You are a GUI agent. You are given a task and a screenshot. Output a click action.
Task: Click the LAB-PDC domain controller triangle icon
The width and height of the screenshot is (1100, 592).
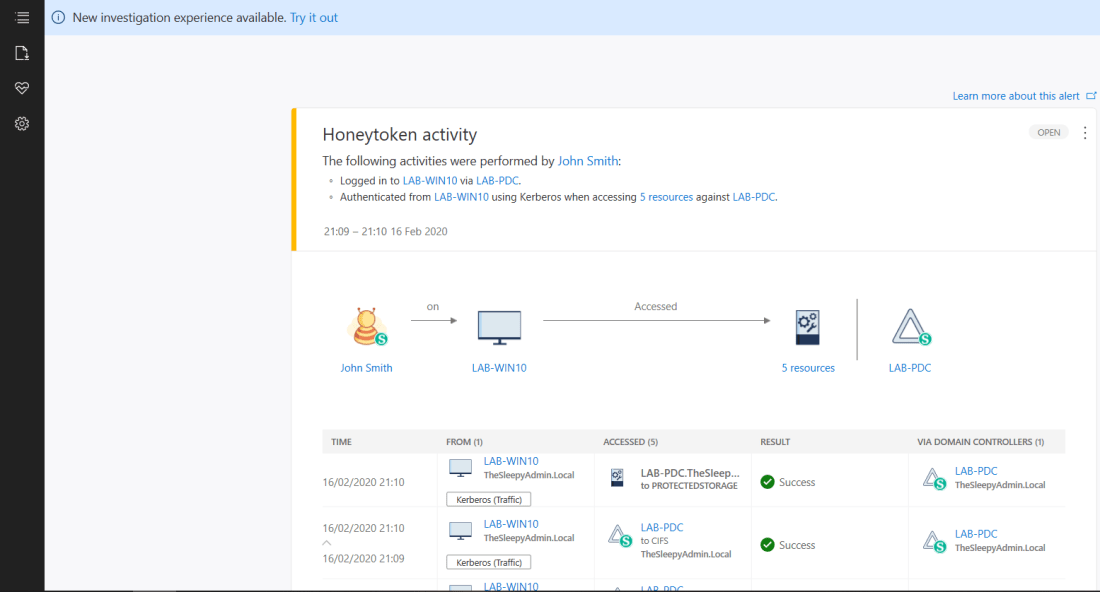tap(910, 327)
